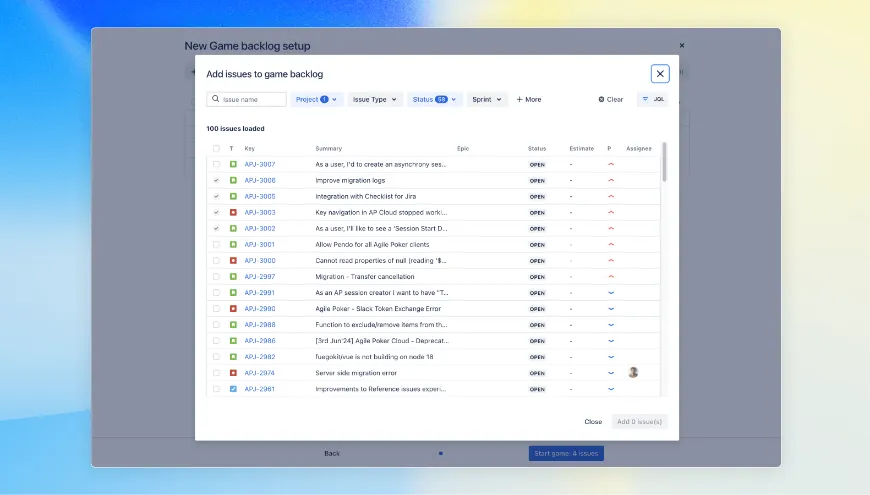The width and height of the screenshot is (870, 495).
Task: Close the Add issues dialog with X
Action: pyautogui.click(x=660, y=73)
